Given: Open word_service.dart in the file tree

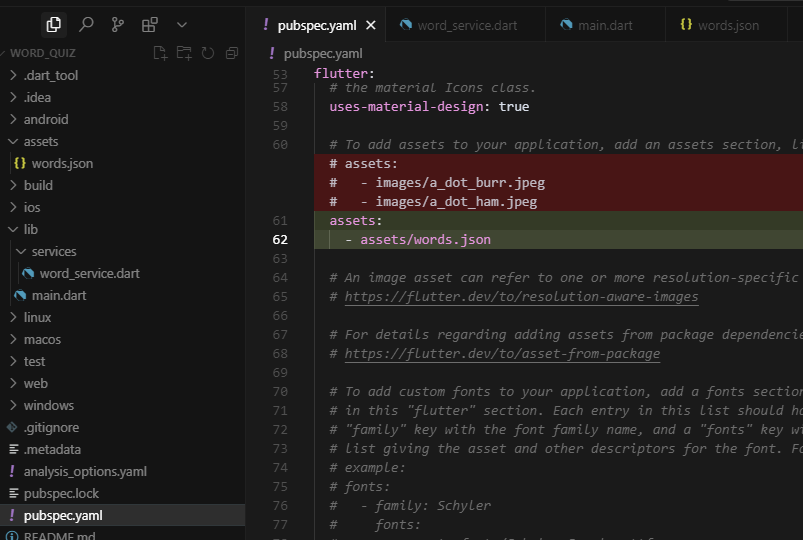Looking at the screenshot, I should point(123,274).
